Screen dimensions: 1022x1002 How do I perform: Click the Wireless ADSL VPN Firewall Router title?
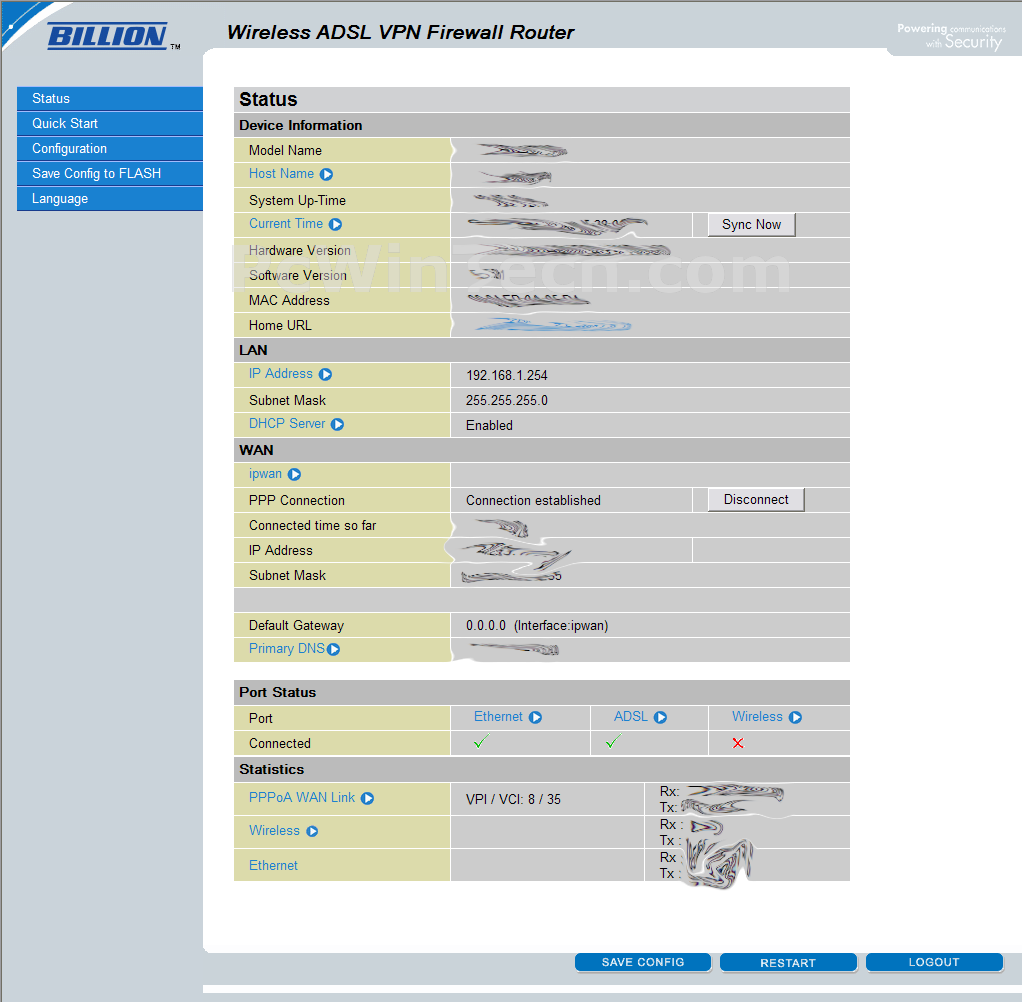click(400, 33)
